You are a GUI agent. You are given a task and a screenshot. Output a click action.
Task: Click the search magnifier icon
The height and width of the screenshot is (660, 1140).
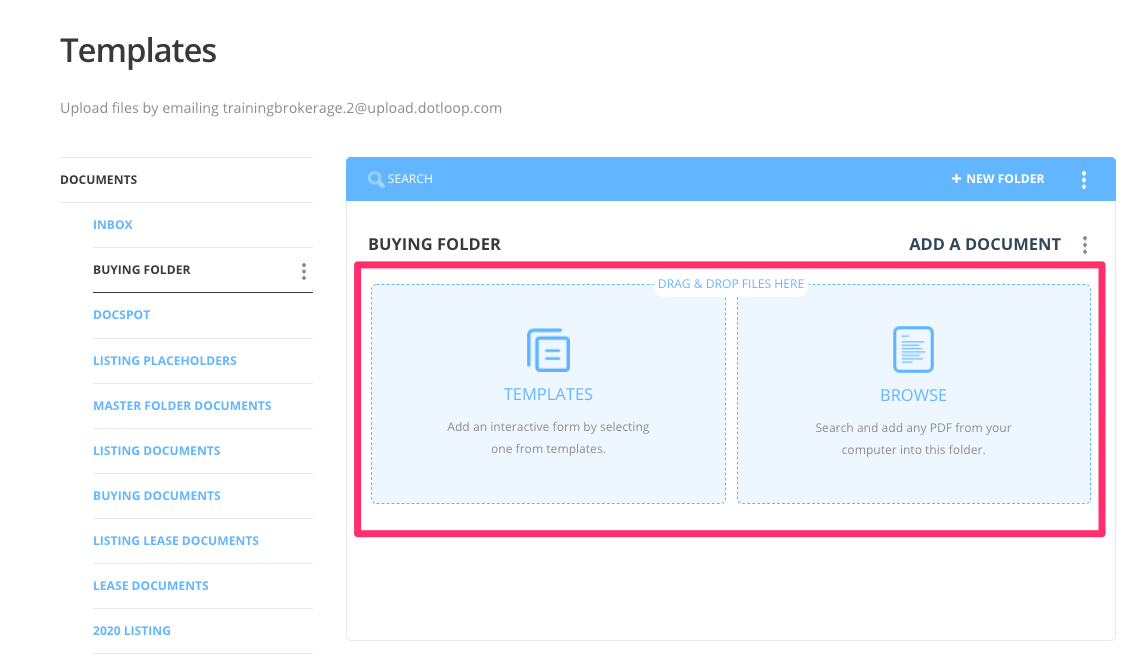(375, 178)
